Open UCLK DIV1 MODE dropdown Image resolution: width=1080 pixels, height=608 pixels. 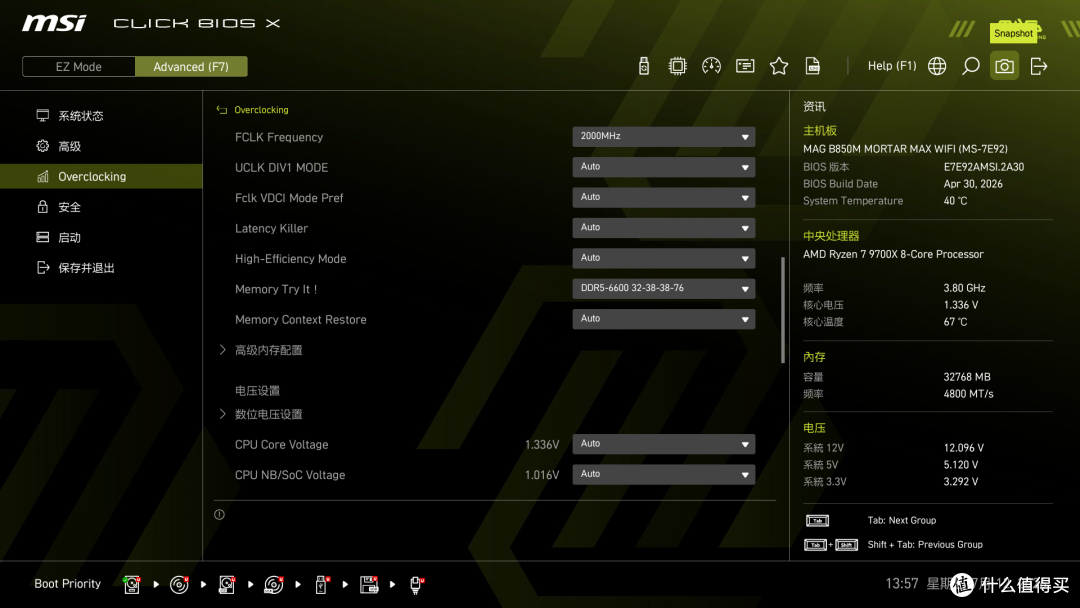pyautogui.click(x=663, y=167)
